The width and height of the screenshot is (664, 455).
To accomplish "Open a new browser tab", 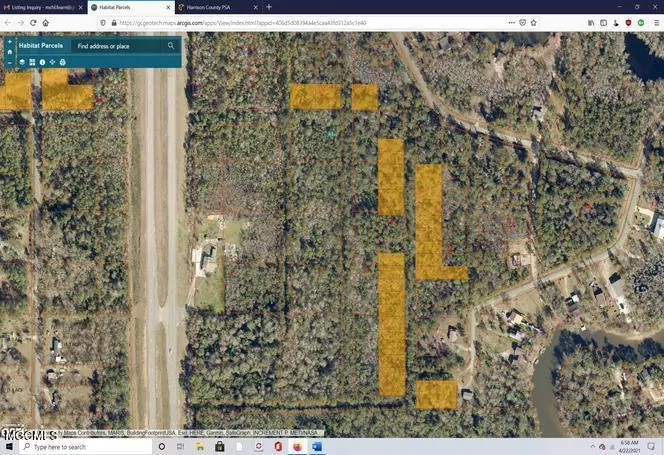I will pyautogui.click(x=269, y=7).
